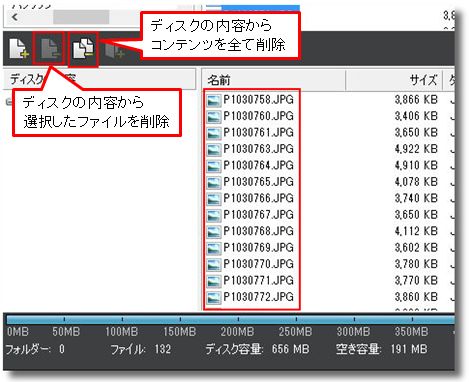Click the disc capacity usage bar

[230, 320]
